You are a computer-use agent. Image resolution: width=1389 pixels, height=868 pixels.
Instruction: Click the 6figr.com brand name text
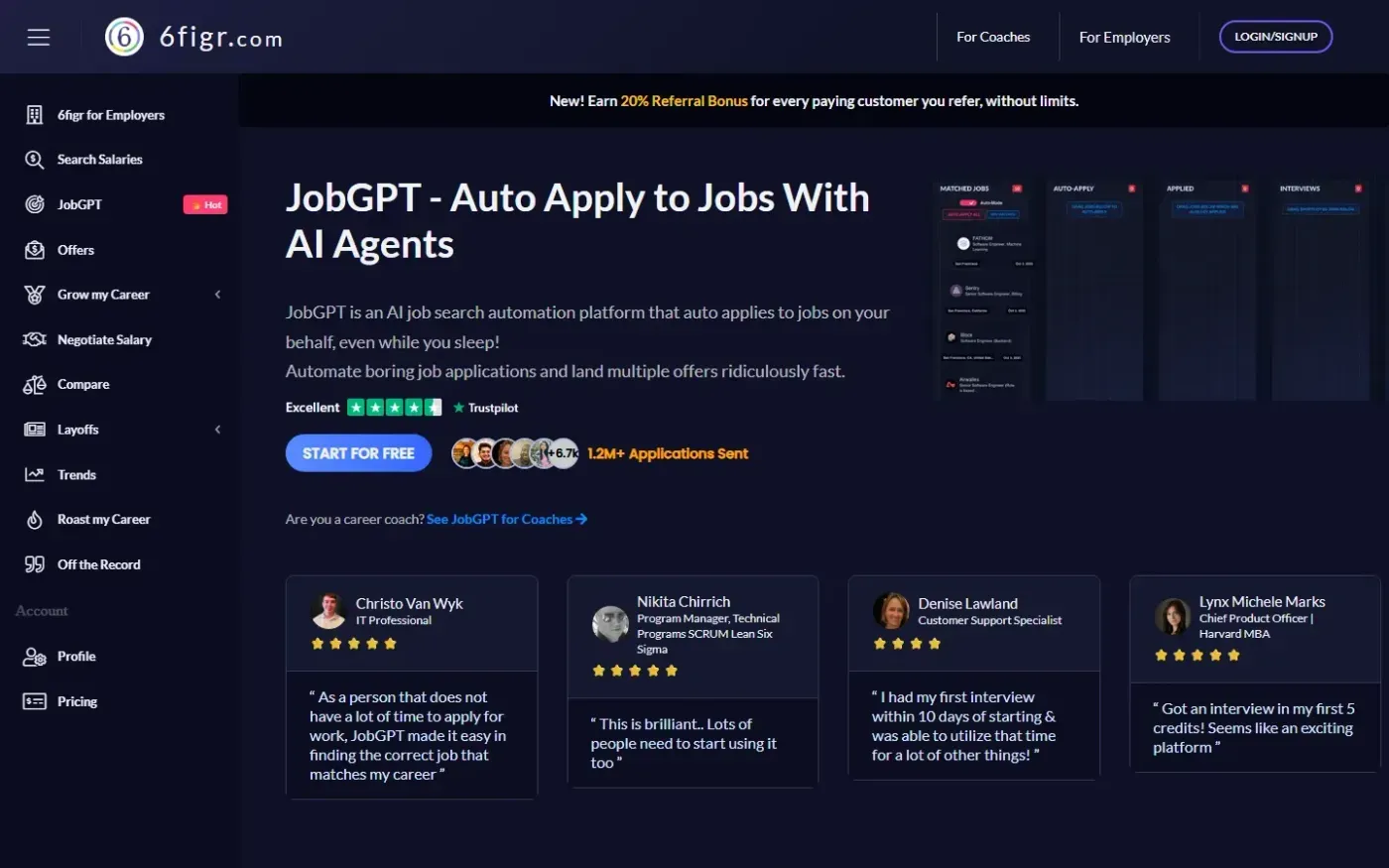(221, 38)
